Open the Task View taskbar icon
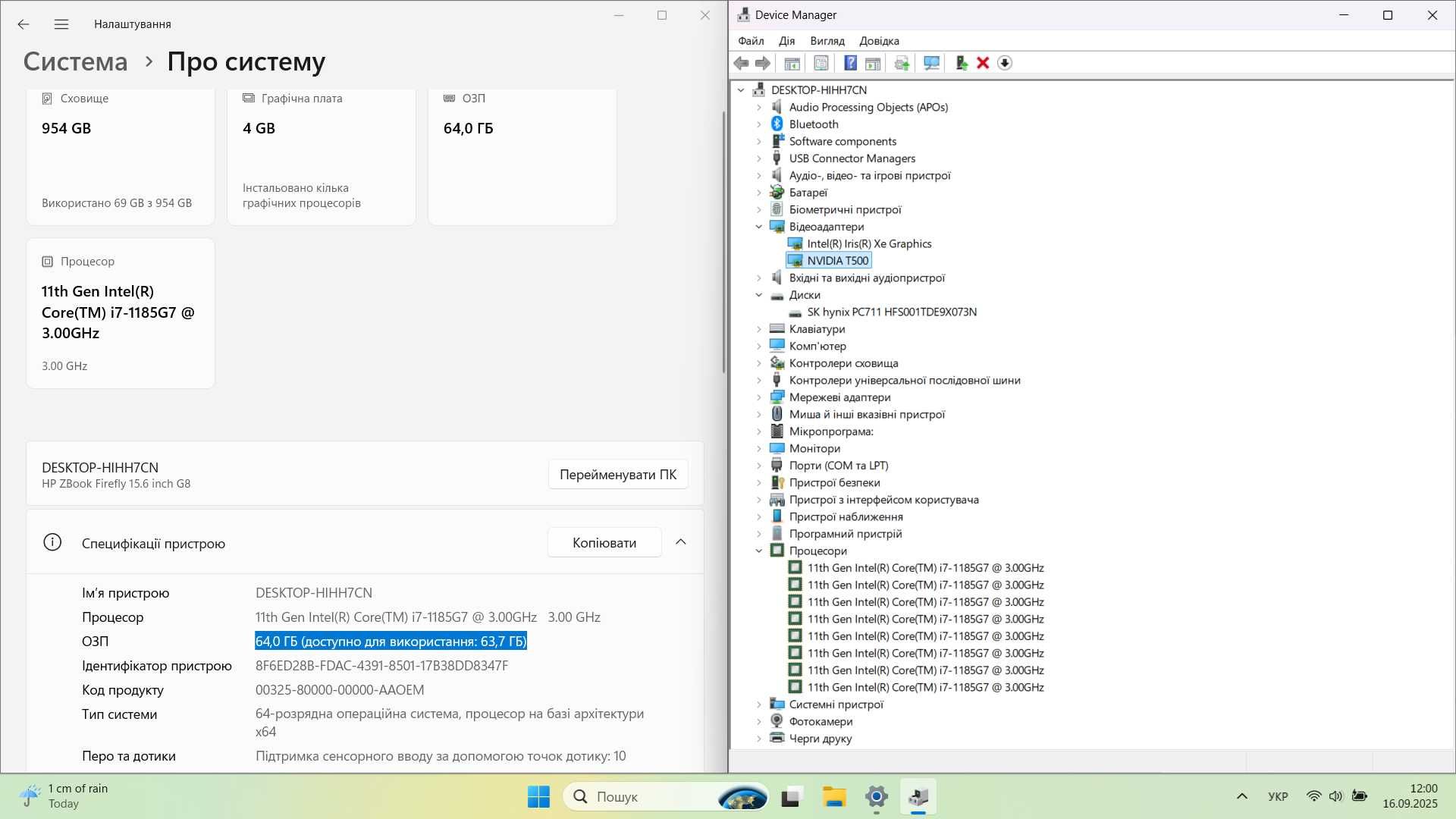Screen dimensions: 1456x819 point(792,797)
